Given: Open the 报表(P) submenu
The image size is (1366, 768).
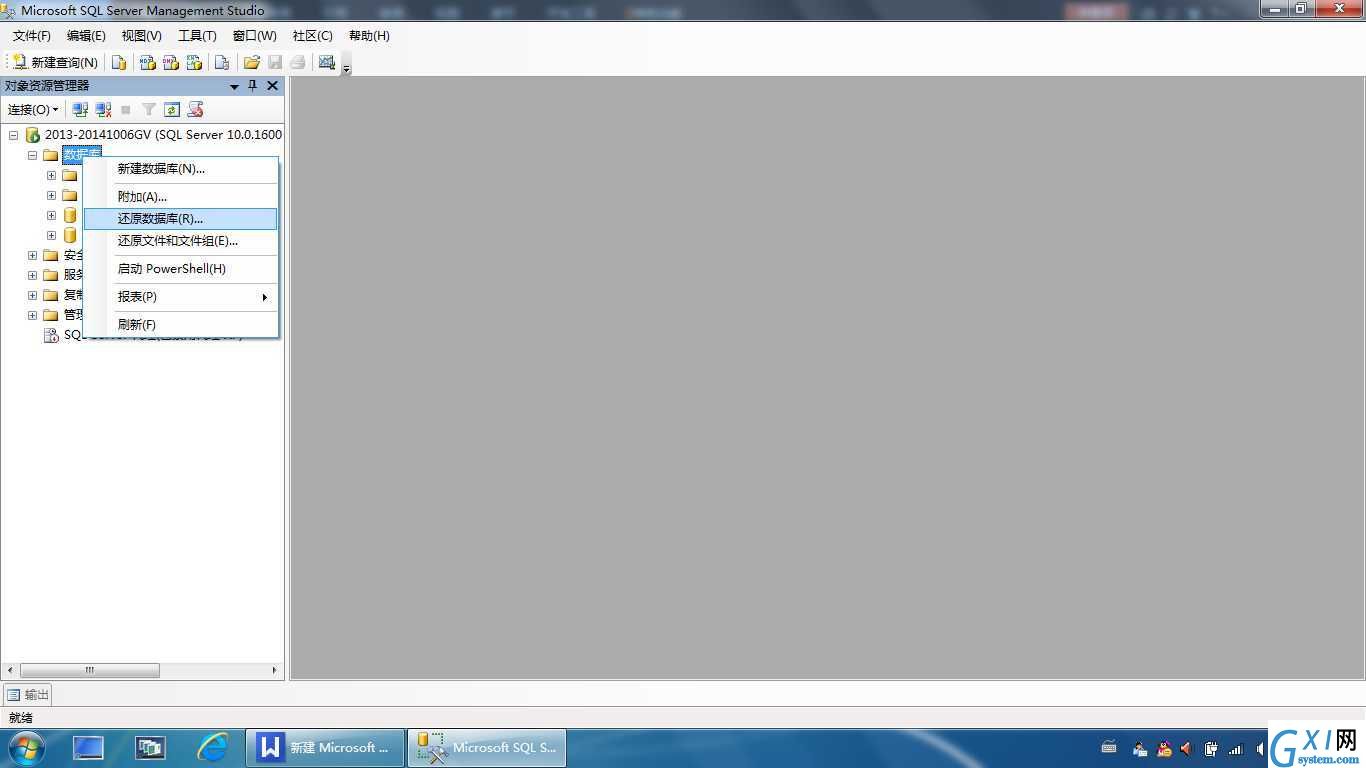Looking at the screenshot, I should tap(180, 297).
